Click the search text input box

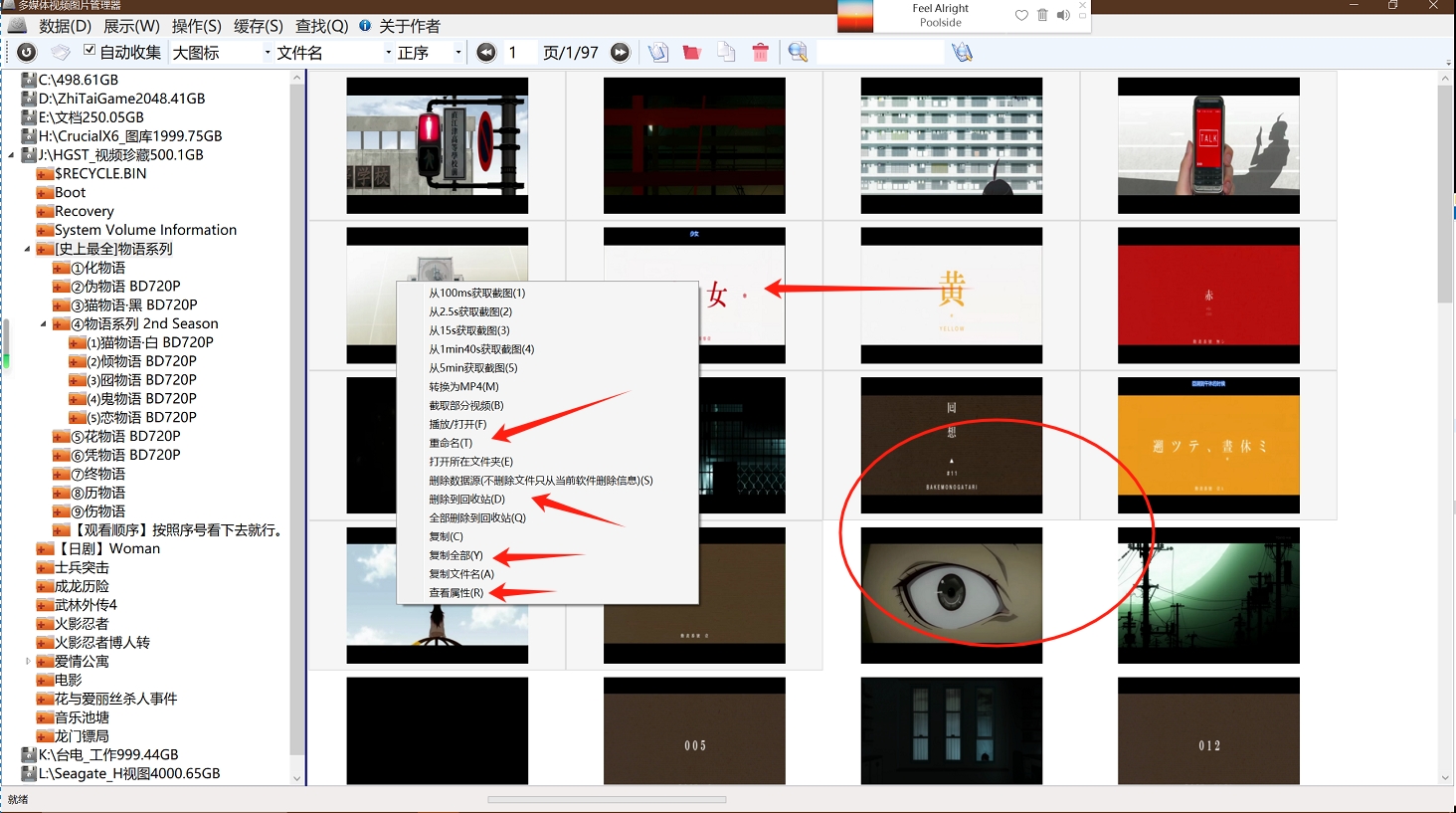pyautogui.click(x=880, y=52)
